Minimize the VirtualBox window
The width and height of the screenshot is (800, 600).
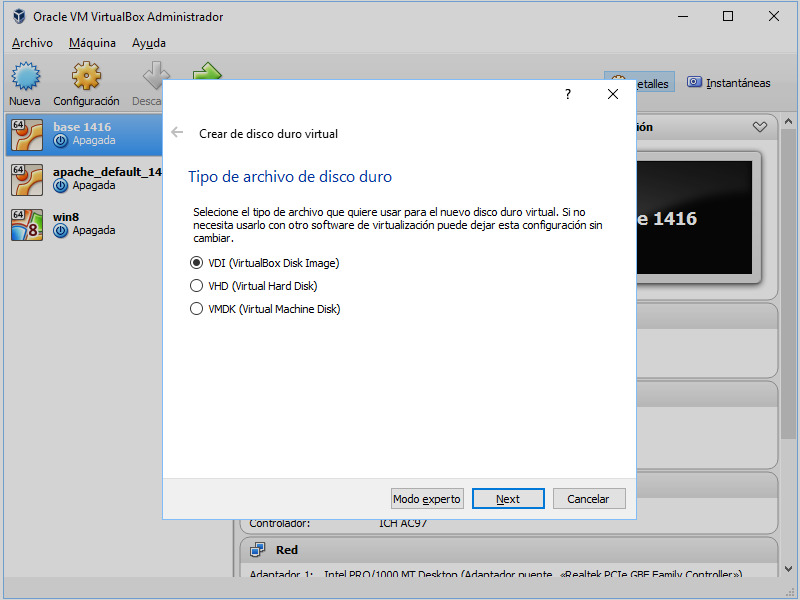tap(683, 16)
